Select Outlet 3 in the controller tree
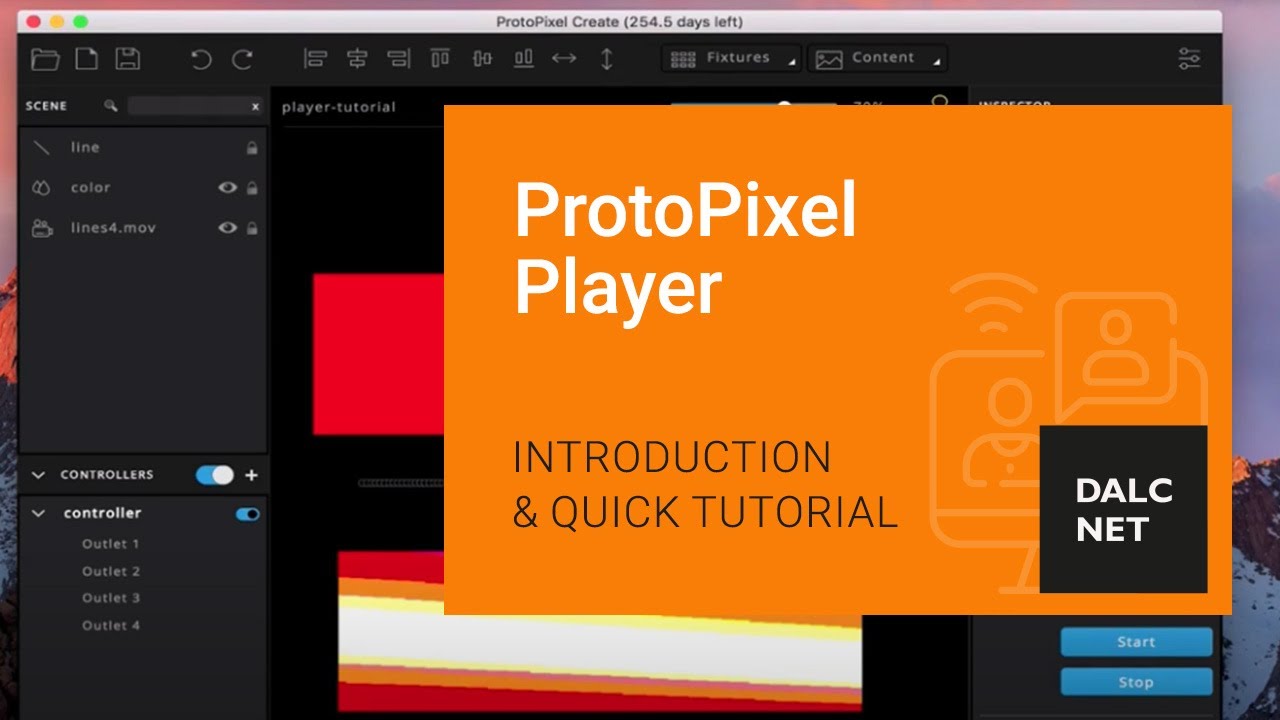Screen dimensions: 1280x720 111,598
